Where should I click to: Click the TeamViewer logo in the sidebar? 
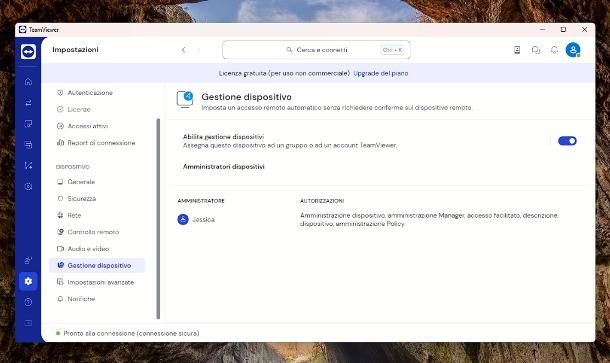click(28, 51)
